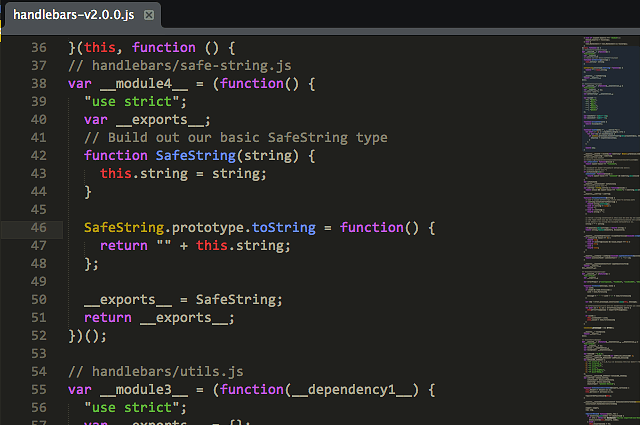Click 'SafeString.prototype' on line 46
The image size is (640, 425).
pyautogui.click(x=164, y=227)
